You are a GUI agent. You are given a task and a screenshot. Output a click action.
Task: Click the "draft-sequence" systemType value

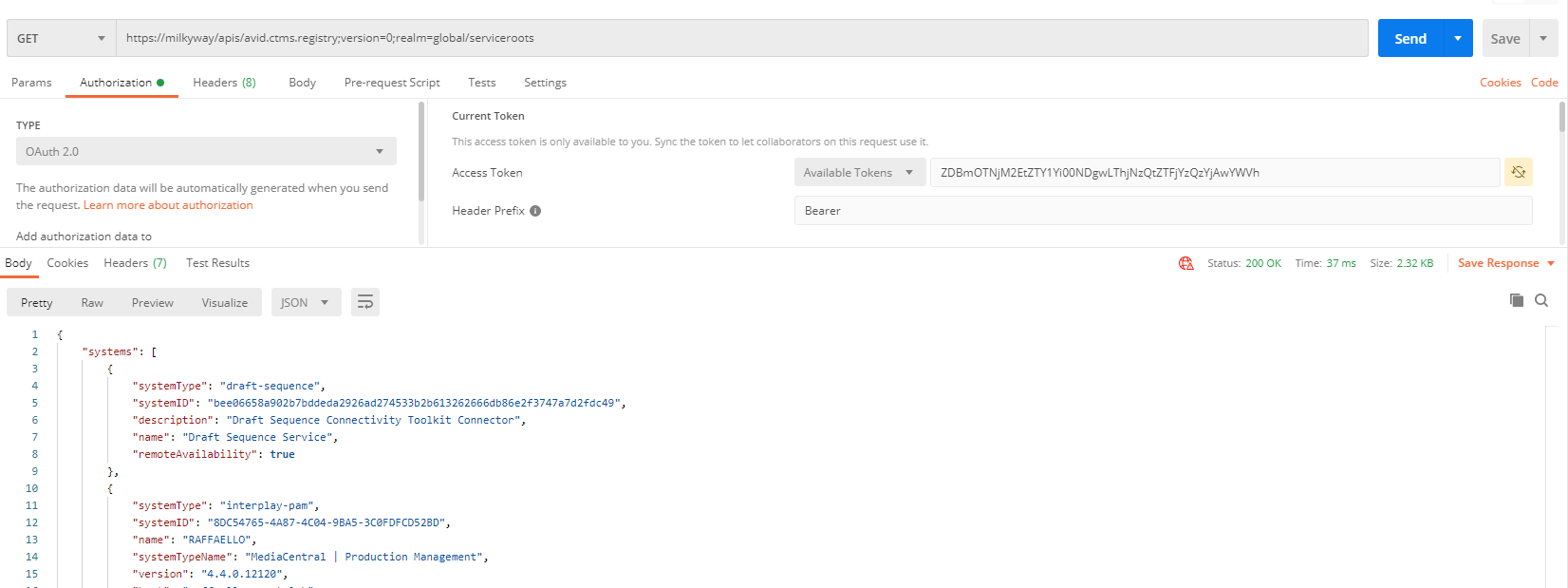270,386
